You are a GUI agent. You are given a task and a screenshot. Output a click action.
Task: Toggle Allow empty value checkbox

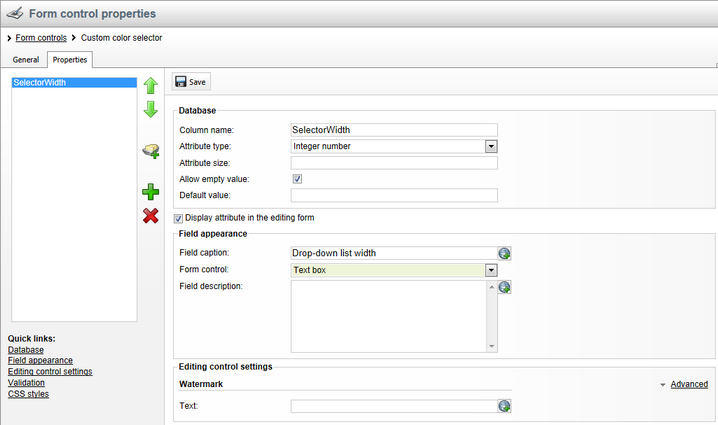click(297, 179)
